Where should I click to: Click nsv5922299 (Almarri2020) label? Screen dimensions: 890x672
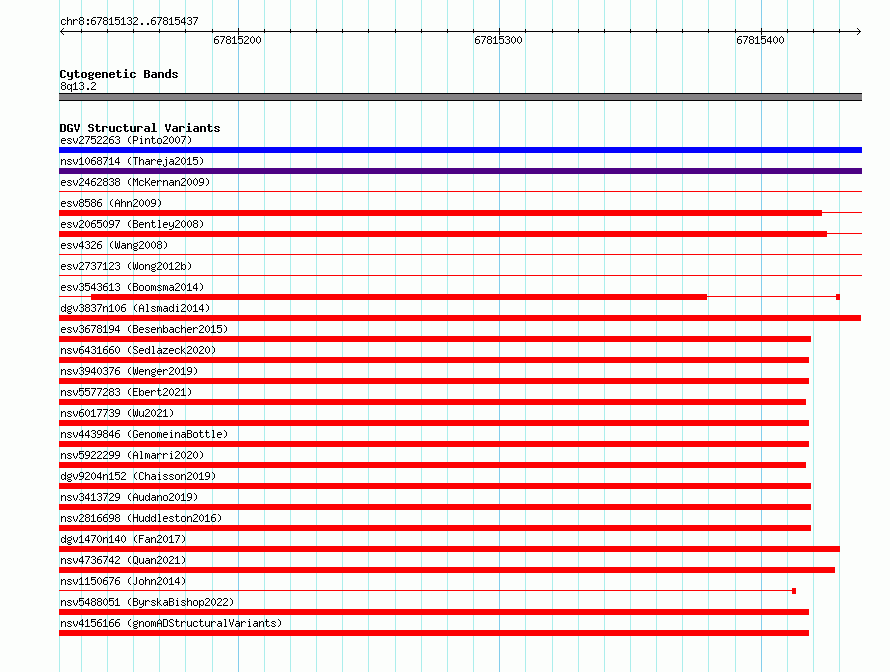[132, 455]
